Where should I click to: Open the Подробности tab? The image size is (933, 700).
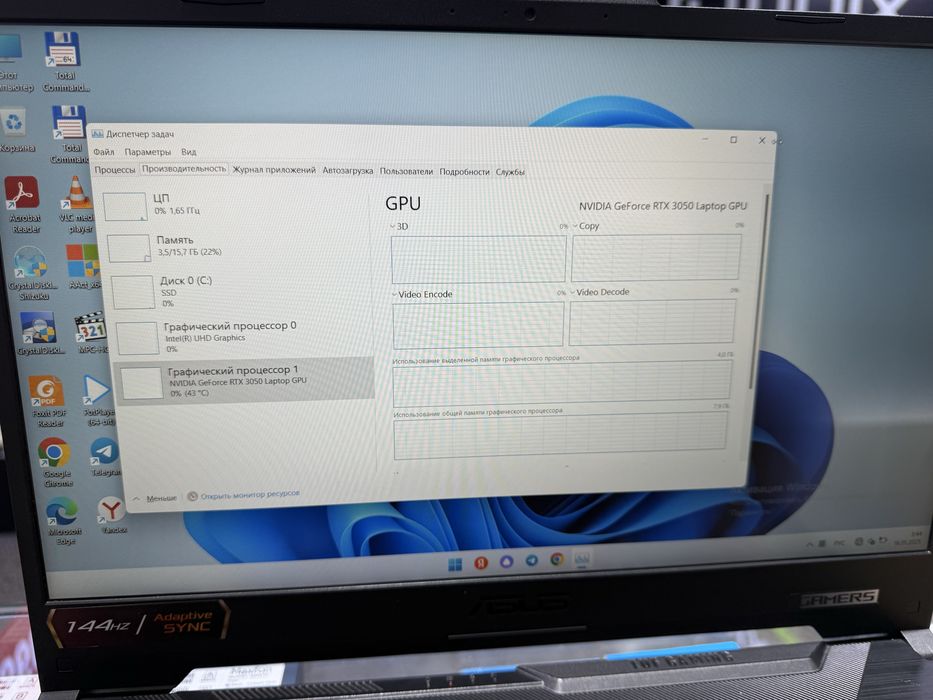coord(464,171)
